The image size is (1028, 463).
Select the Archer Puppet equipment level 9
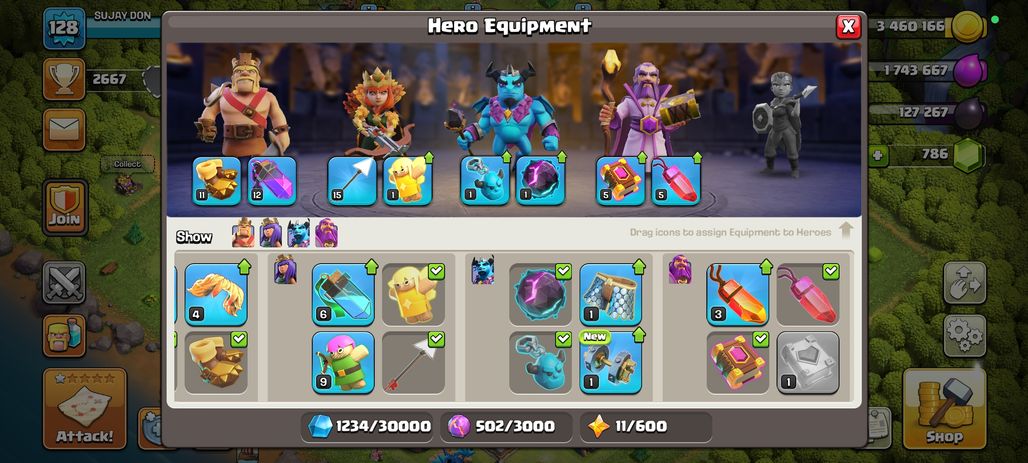click(343, 362)
